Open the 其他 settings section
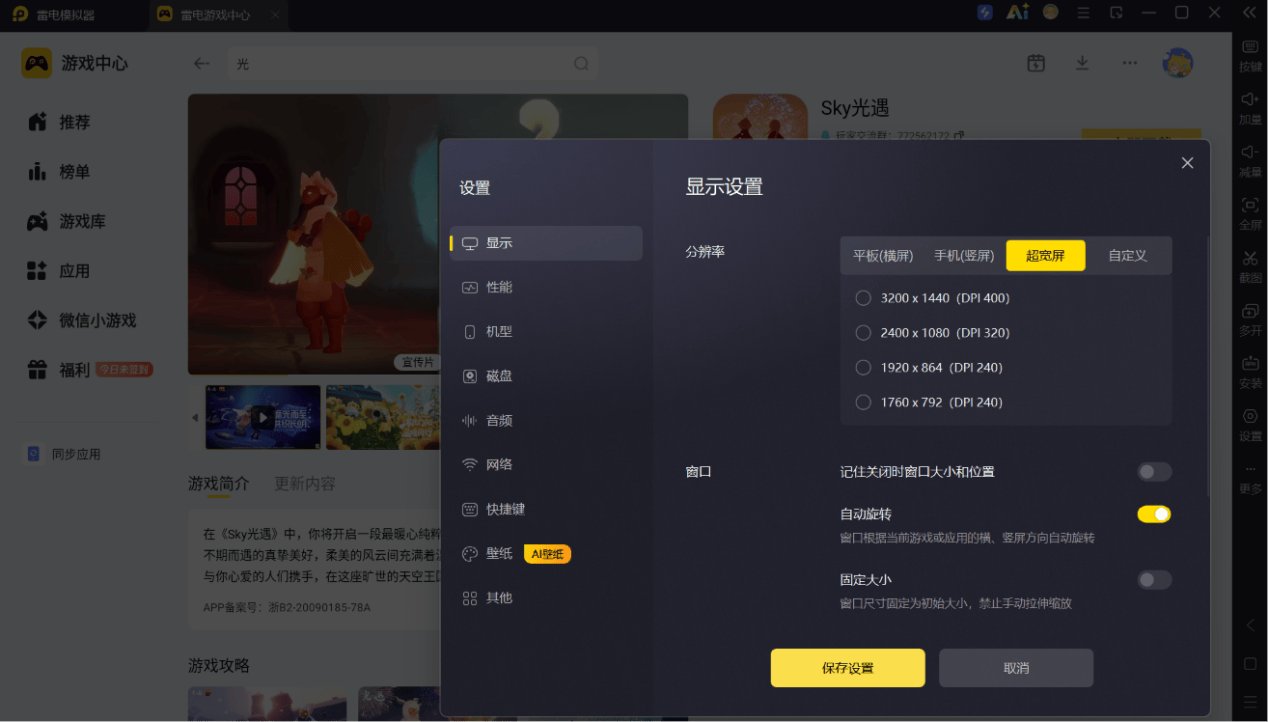Screen dimensions: 1268x722 tap(546, 597)
